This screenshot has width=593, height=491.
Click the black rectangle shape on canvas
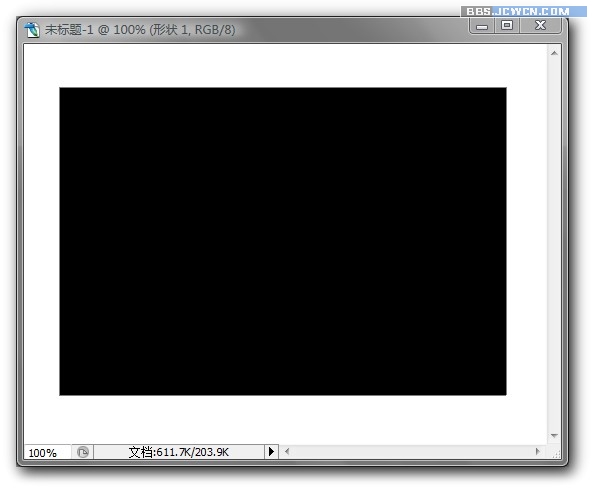click(x=283, y=241)
